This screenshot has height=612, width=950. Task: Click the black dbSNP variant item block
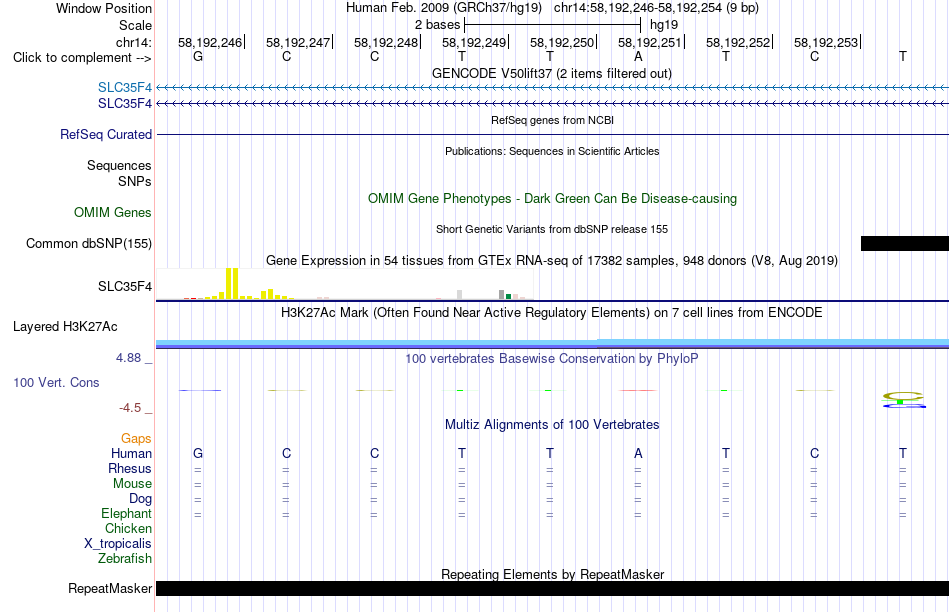[905, 244]
